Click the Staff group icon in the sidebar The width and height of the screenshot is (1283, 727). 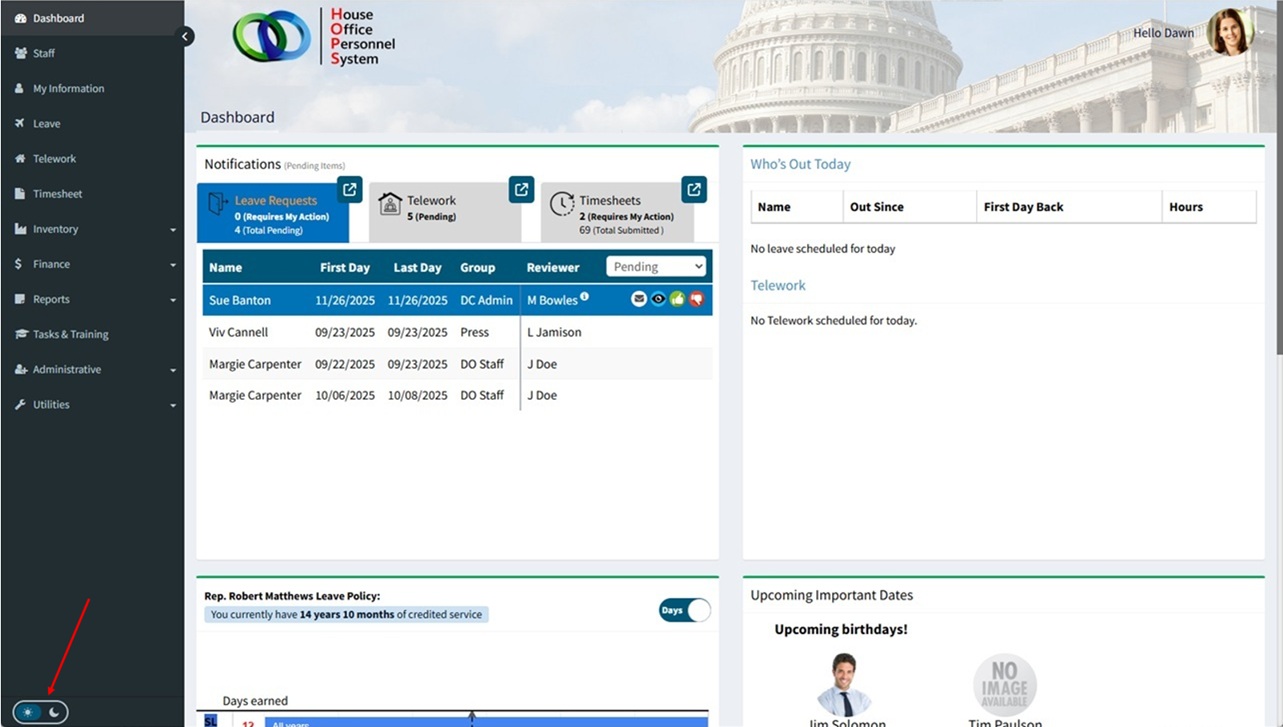point(20,53)
